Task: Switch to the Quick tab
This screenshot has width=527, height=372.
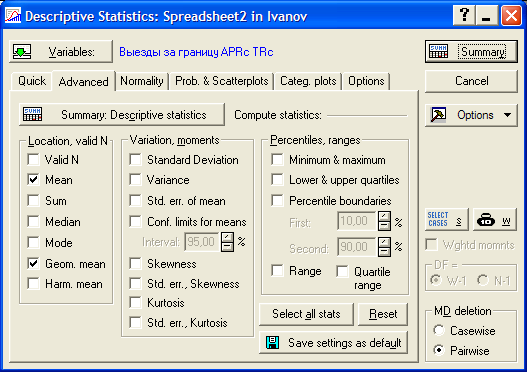Action: (x=32, y=81)
